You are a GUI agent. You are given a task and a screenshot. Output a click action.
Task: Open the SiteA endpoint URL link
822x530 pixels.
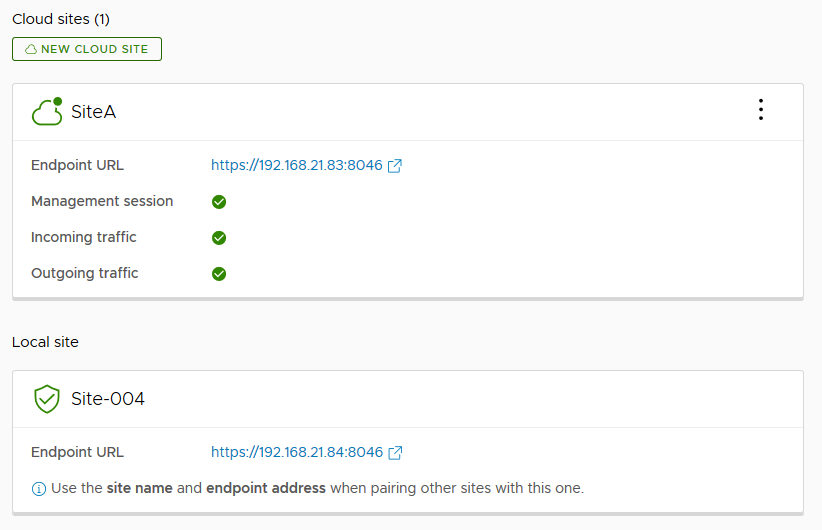click(296, 166)
